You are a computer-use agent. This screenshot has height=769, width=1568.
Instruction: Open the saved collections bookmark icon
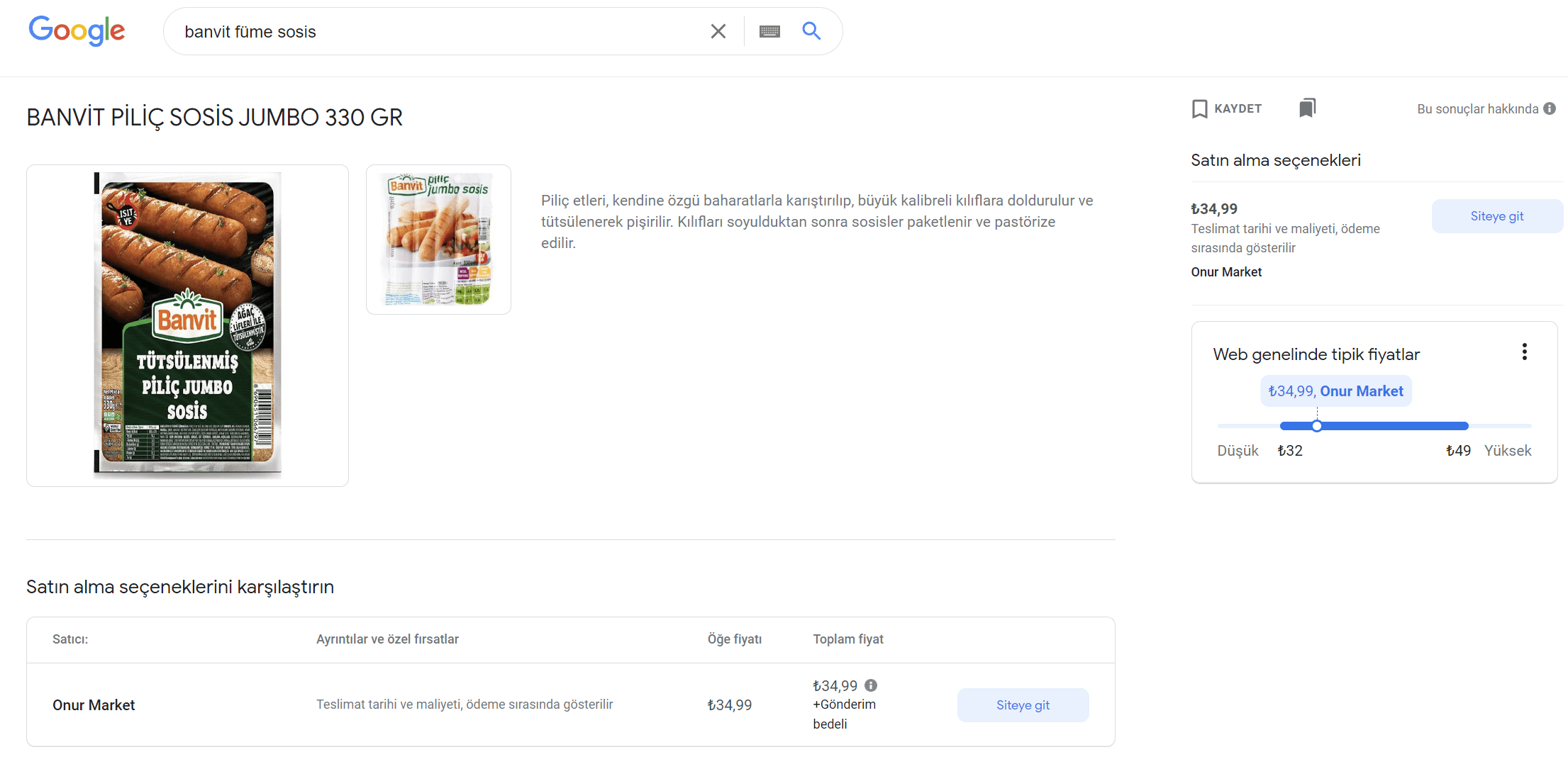(x=1307, y=108)
